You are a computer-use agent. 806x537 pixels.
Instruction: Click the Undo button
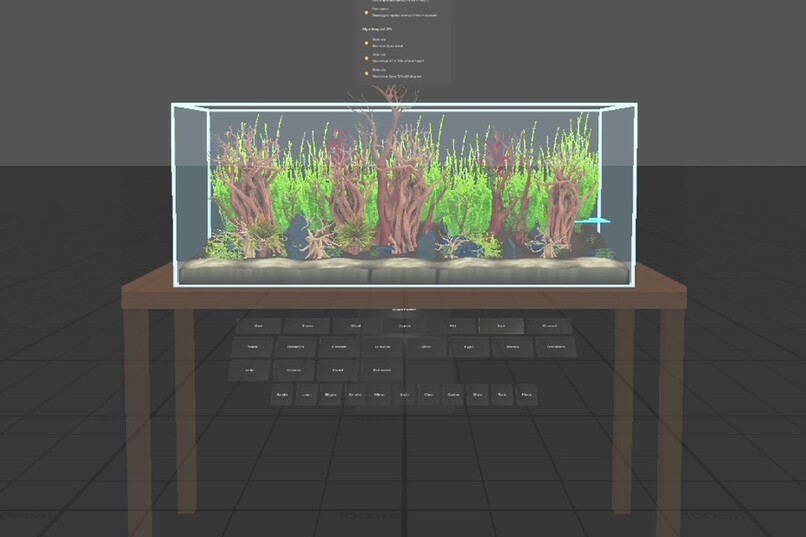(x=404, y=395)
